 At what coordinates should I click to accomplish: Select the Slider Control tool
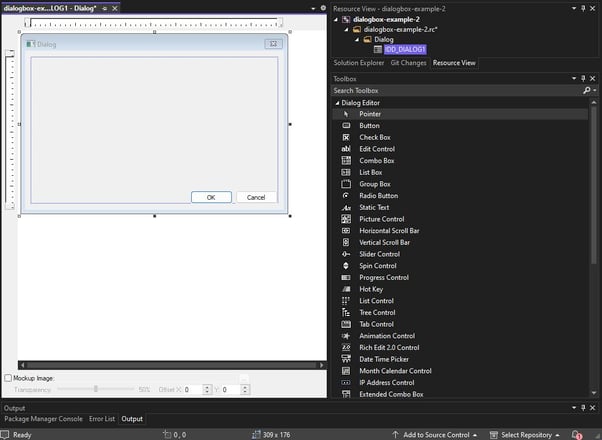(379, 254)
